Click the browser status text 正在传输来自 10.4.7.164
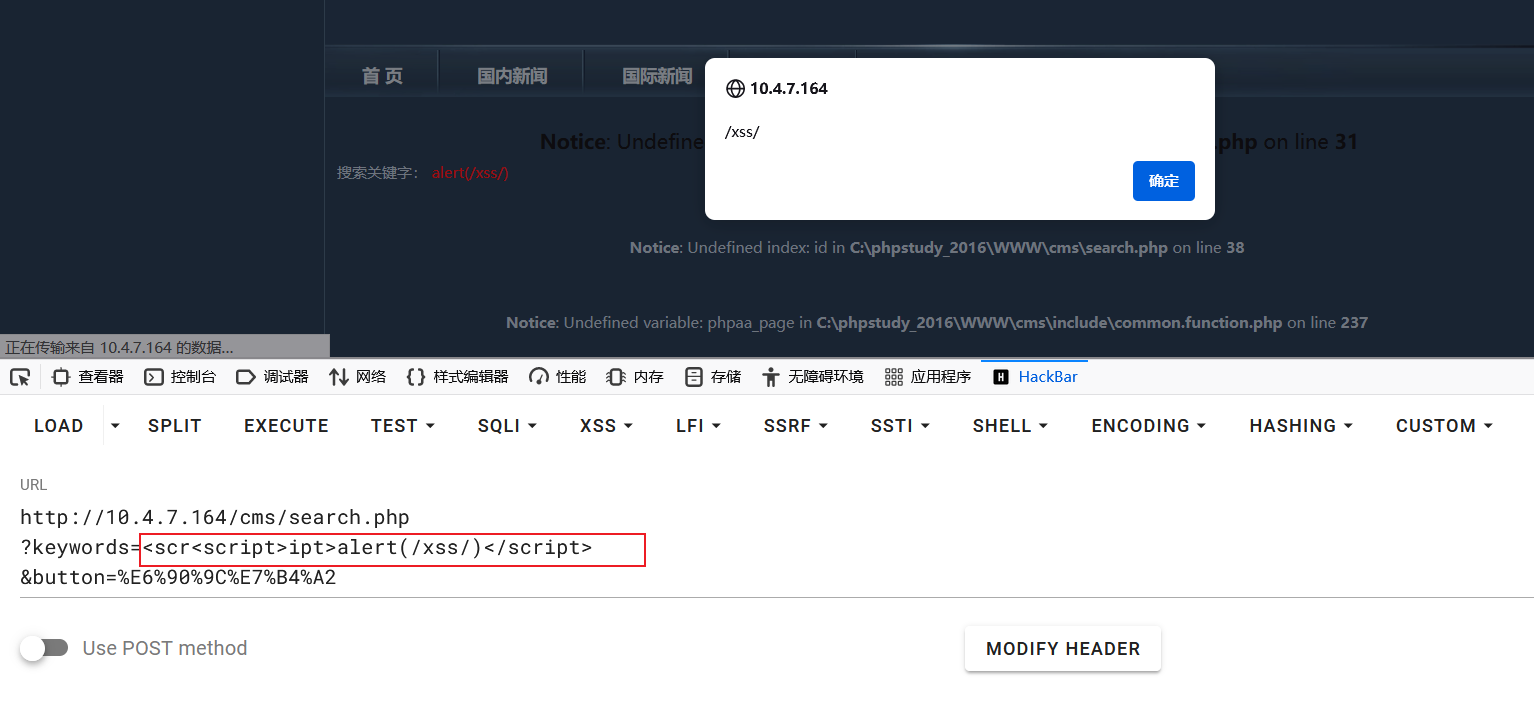The width and height of the screenshot is (1534, 703). coord(119,347)
